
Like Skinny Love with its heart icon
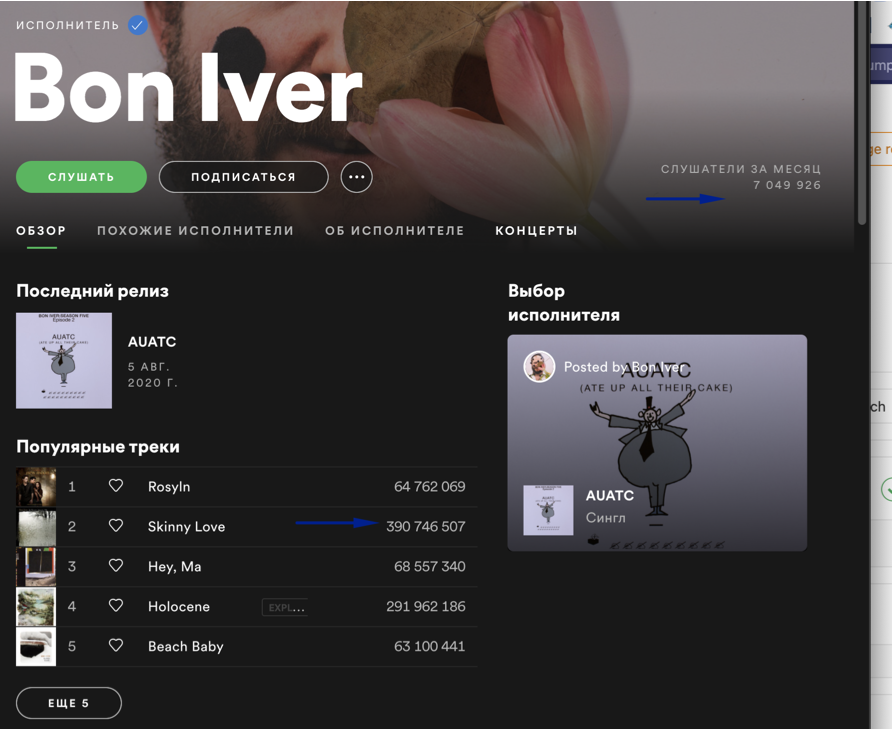coord(116,526)
